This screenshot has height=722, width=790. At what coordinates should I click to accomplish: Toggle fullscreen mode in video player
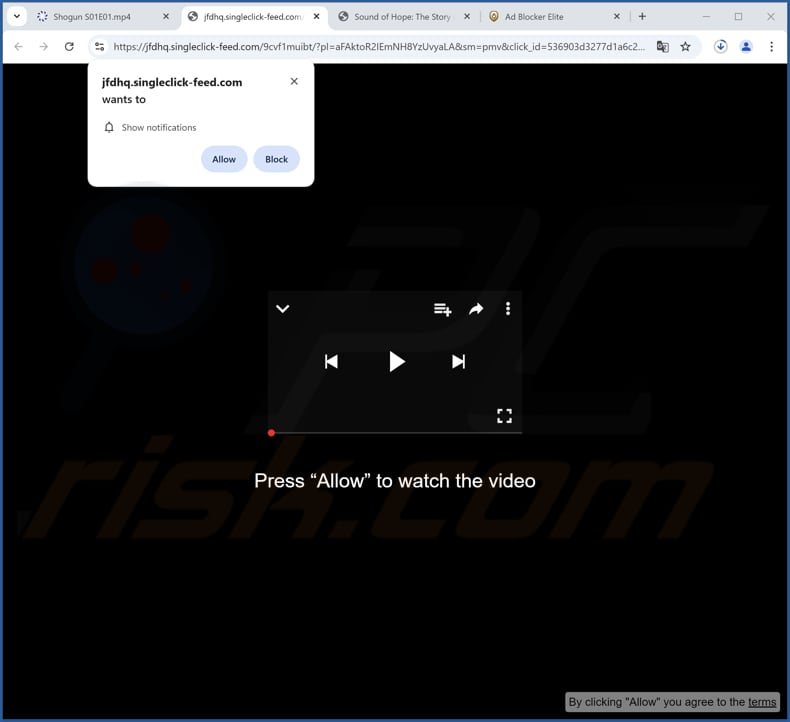tap(504, 416)
